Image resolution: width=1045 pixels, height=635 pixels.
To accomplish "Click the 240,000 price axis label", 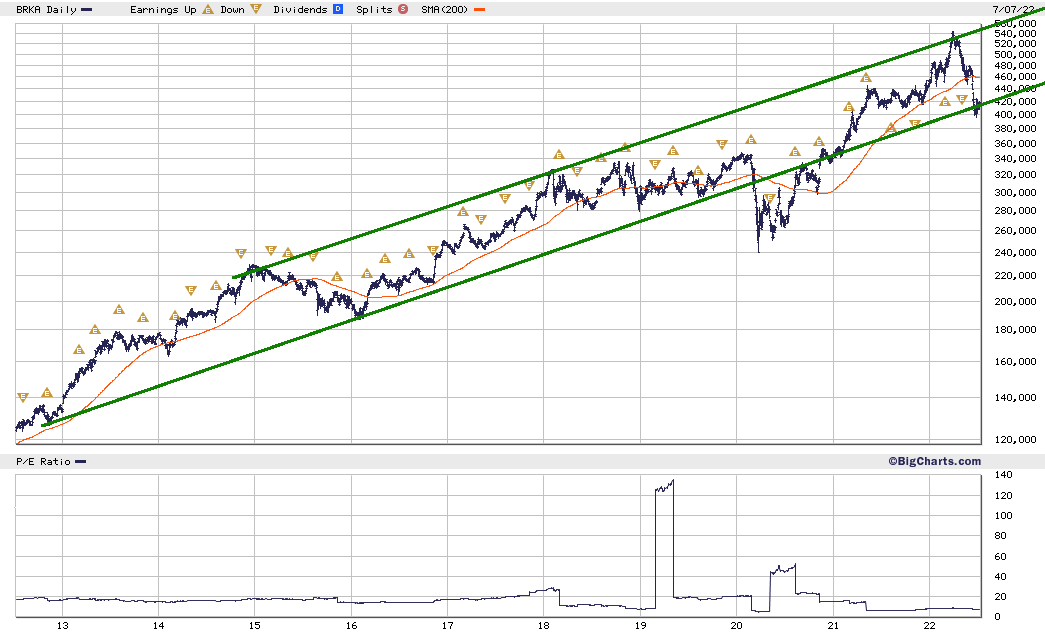I will (1015, 253).
